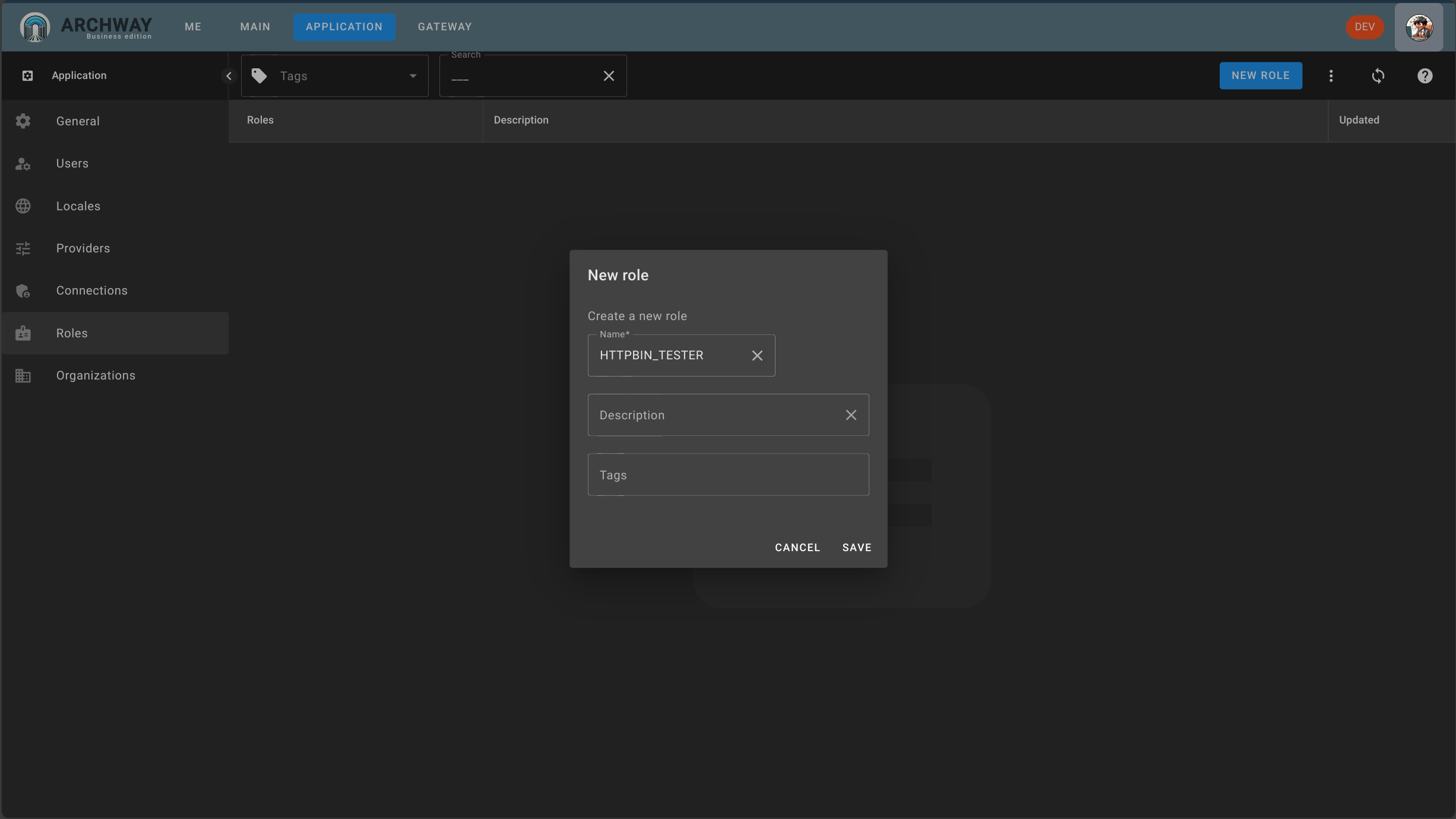The image size is (1456, 819).
Task: Click the Locales globe icon
Action: (x=23, y=206)
